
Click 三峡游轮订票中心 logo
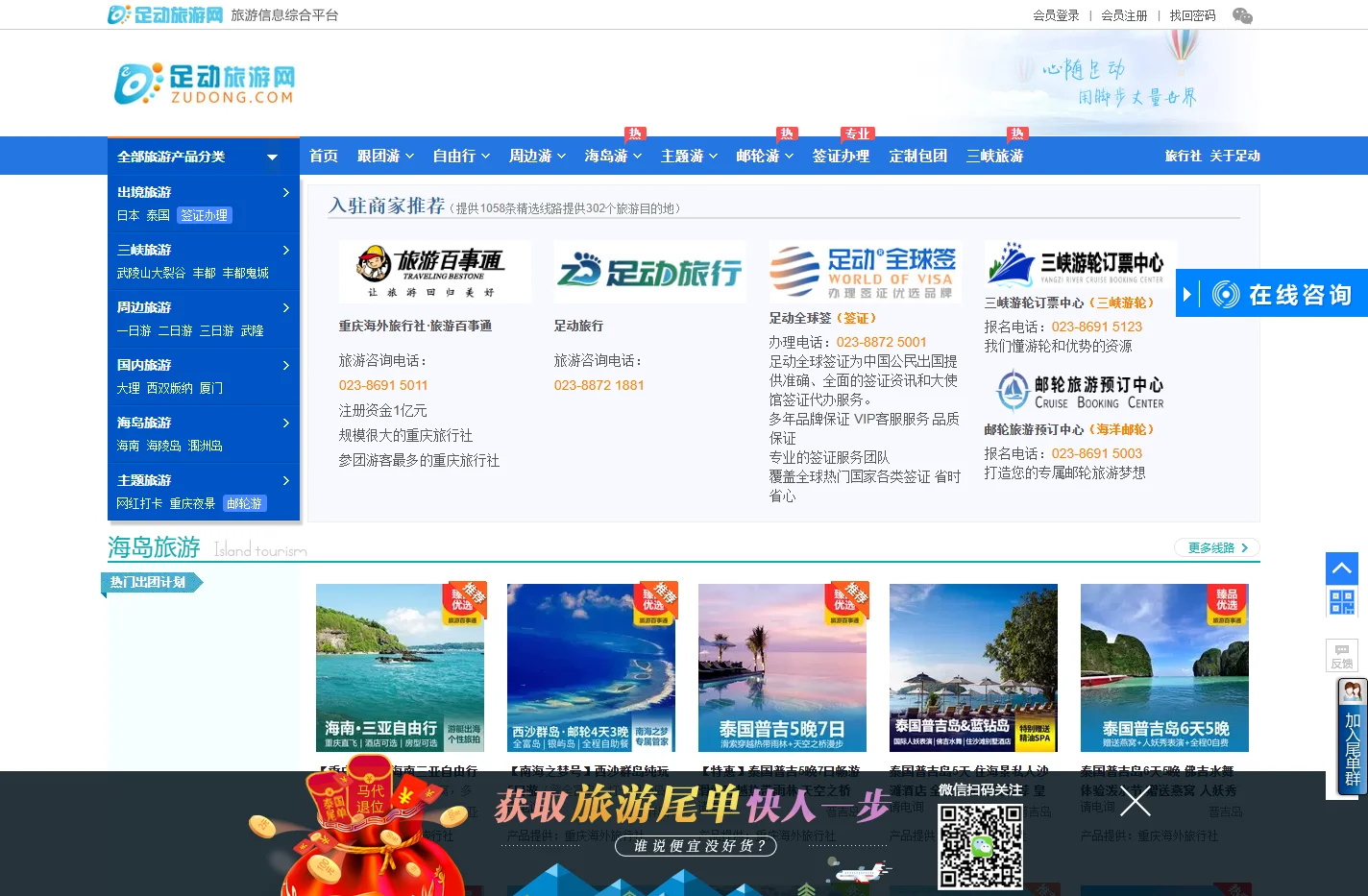point(1080,264)
